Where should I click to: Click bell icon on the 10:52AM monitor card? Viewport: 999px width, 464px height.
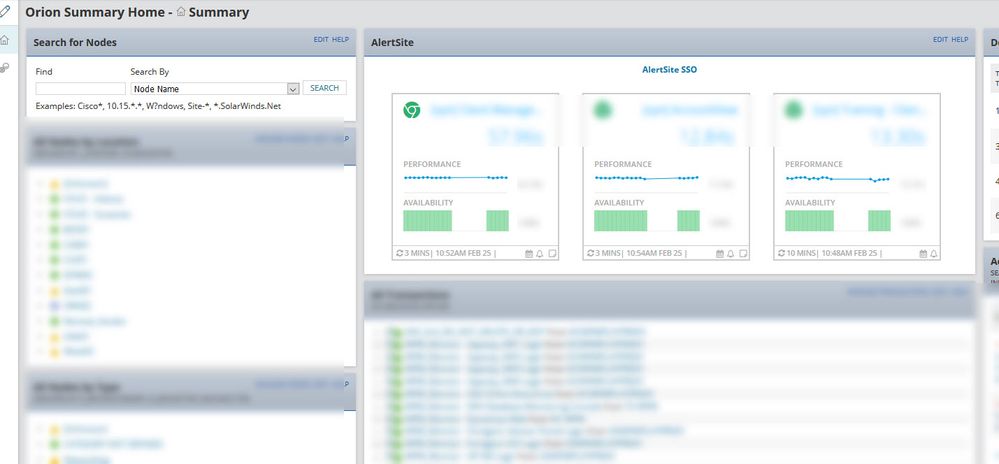click(x=540, y=254)
